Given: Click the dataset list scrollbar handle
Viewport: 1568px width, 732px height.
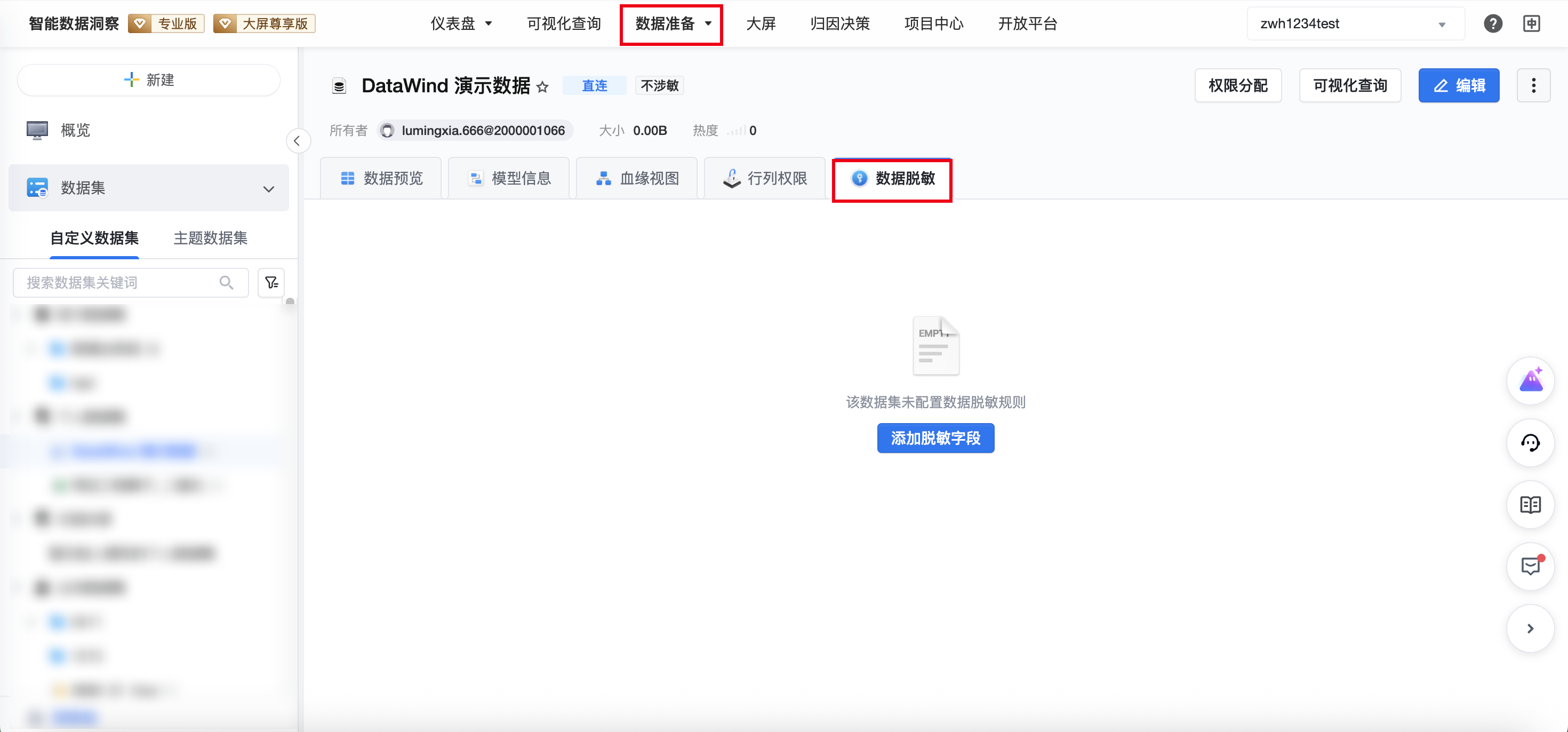Looking at the screenshot, I should (290, 302).
